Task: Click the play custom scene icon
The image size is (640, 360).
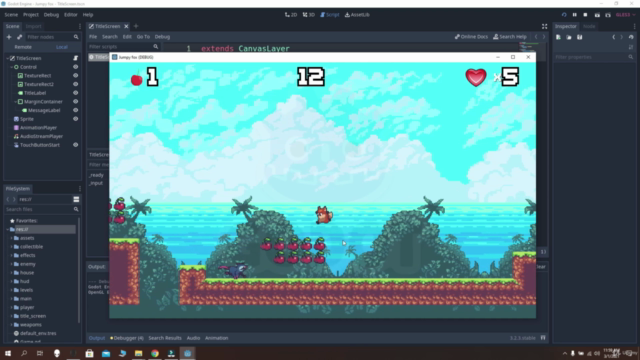Action: (x=608, y=15)
